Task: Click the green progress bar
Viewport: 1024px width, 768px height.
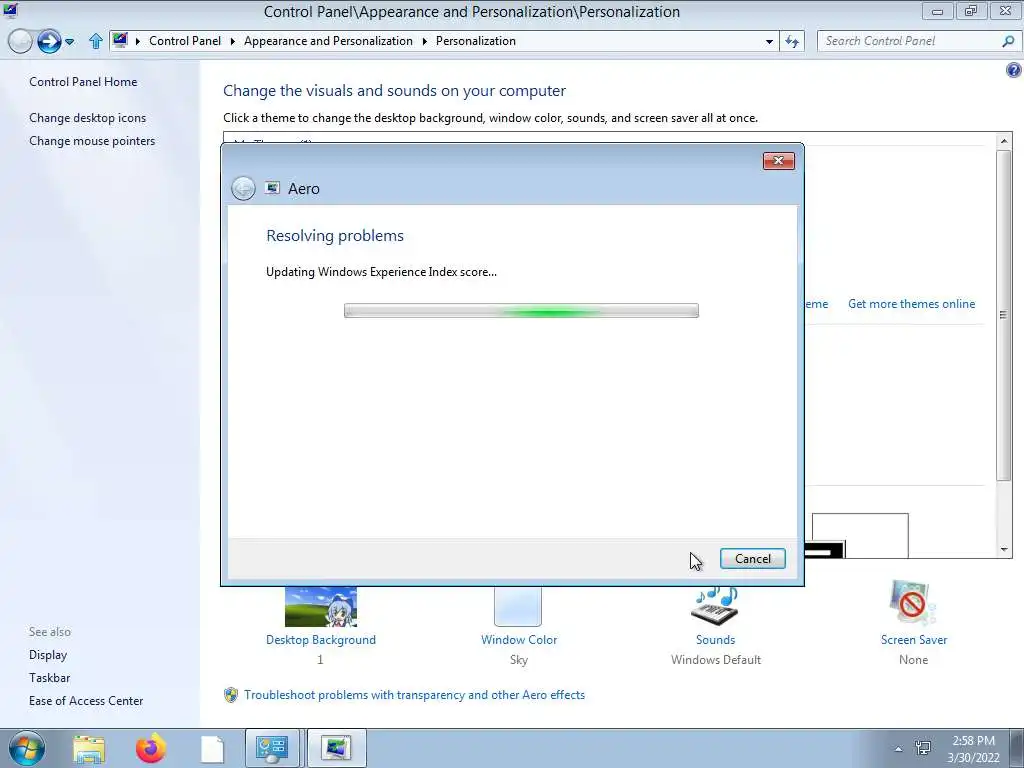Action: pyautogui.click(x=521, y=310)
